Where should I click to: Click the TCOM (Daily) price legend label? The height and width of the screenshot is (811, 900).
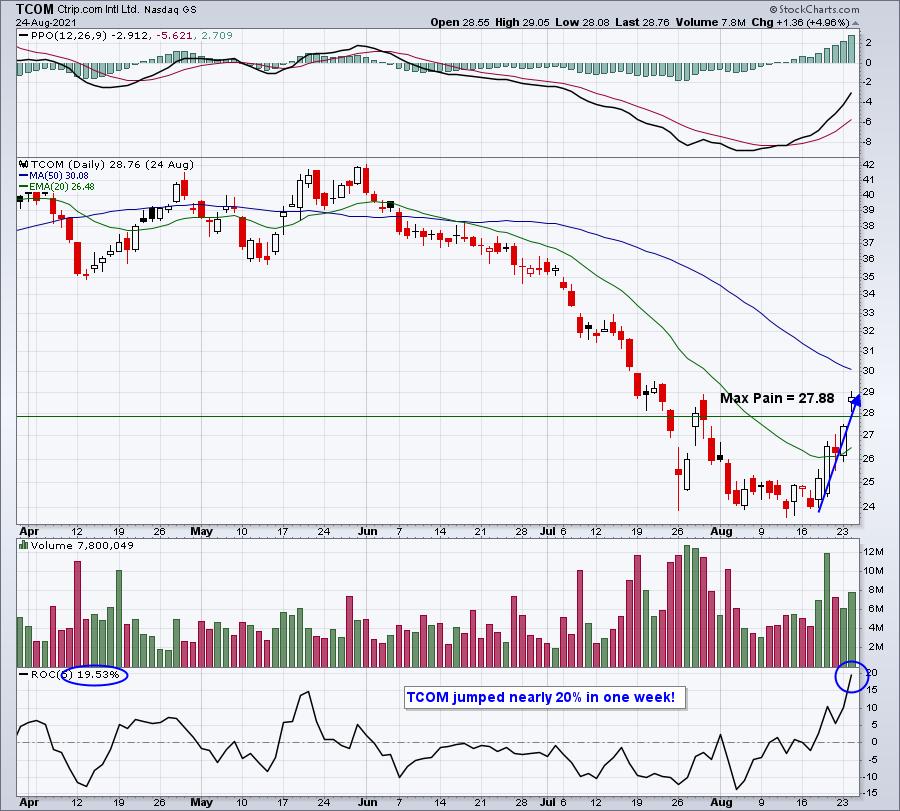click(108, 163)
